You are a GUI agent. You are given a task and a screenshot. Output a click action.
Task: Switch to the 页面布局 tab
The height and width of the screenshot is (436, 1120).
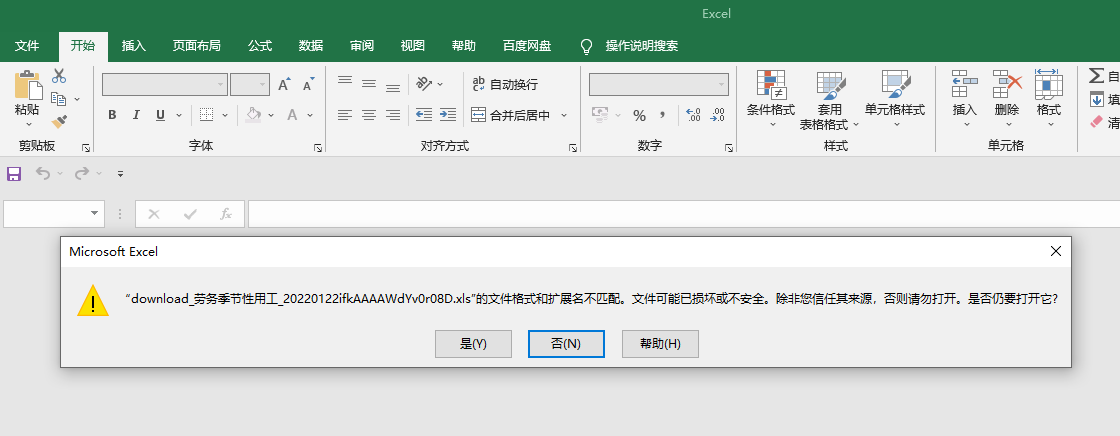pyautogui.click(x=196, y=46)
